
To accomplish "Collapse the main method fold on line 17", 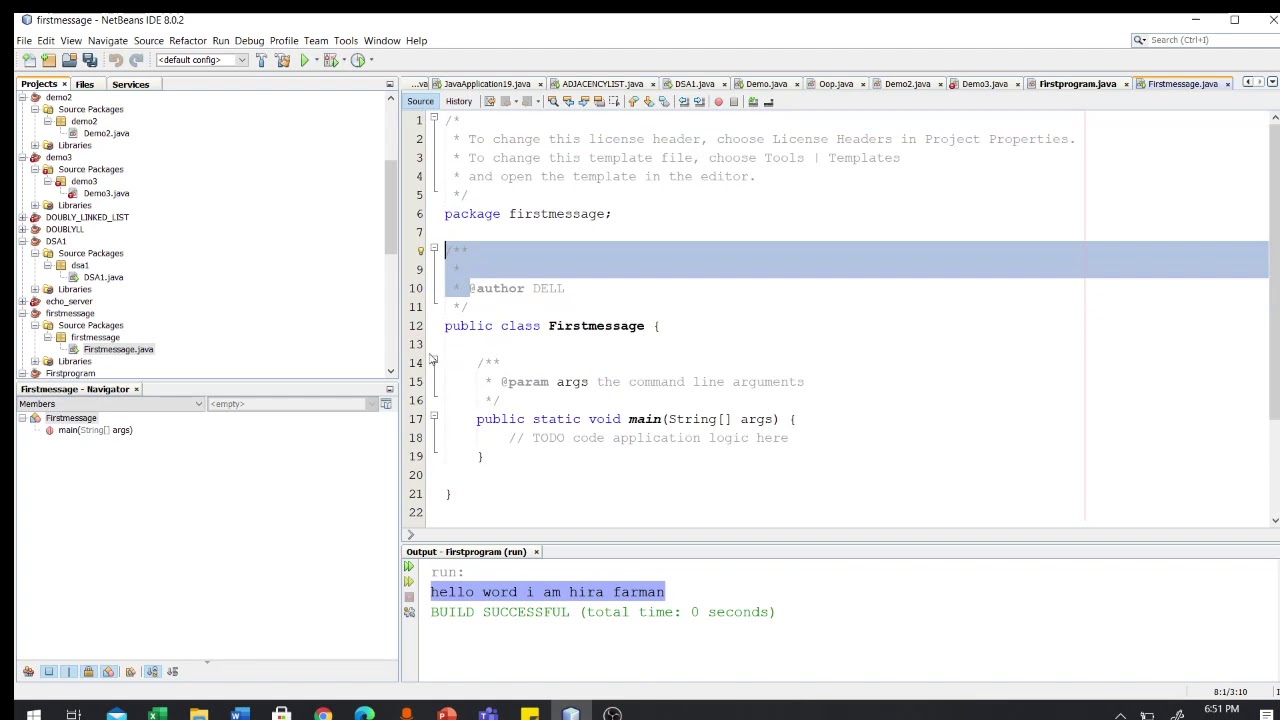I will (x=434, y=416).
